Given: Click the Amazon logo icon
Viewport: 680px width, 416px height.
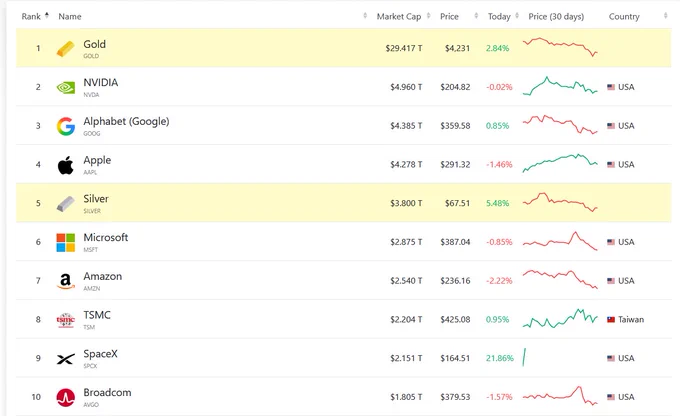Looking at the screenshot, I should 65,281.
